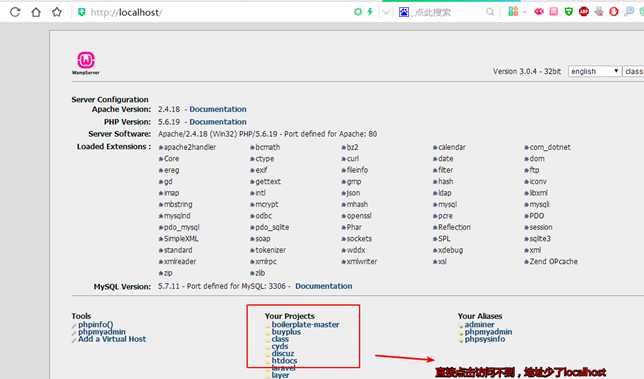
Task: Click the Baidu paw search engine icon
Action: (x=404, y=12)
